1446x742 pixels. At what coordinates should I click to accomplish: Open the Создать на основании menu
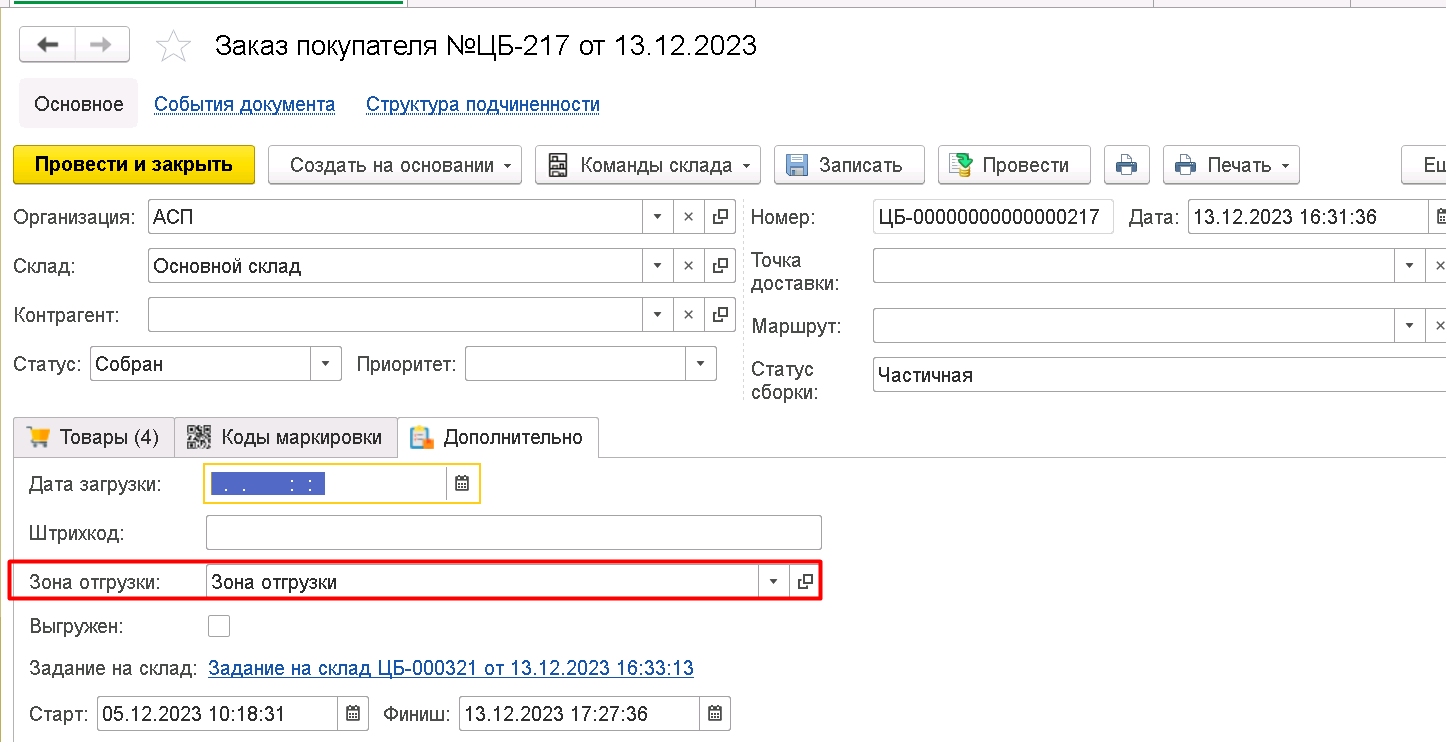pos(395,165)
